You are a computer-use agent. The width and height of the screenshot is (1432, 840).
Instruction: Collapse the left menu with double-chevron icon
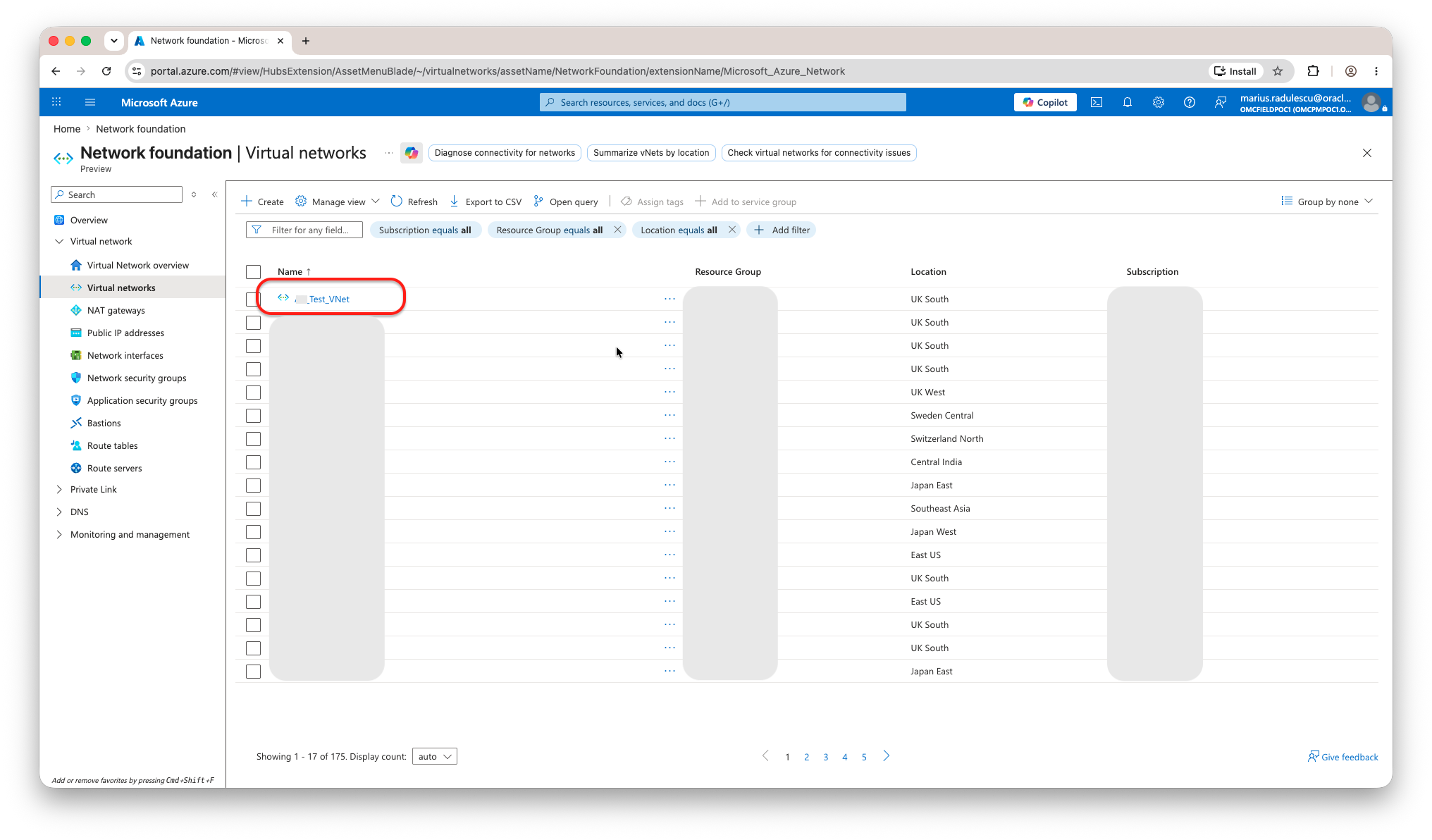(x=215, y=194)
